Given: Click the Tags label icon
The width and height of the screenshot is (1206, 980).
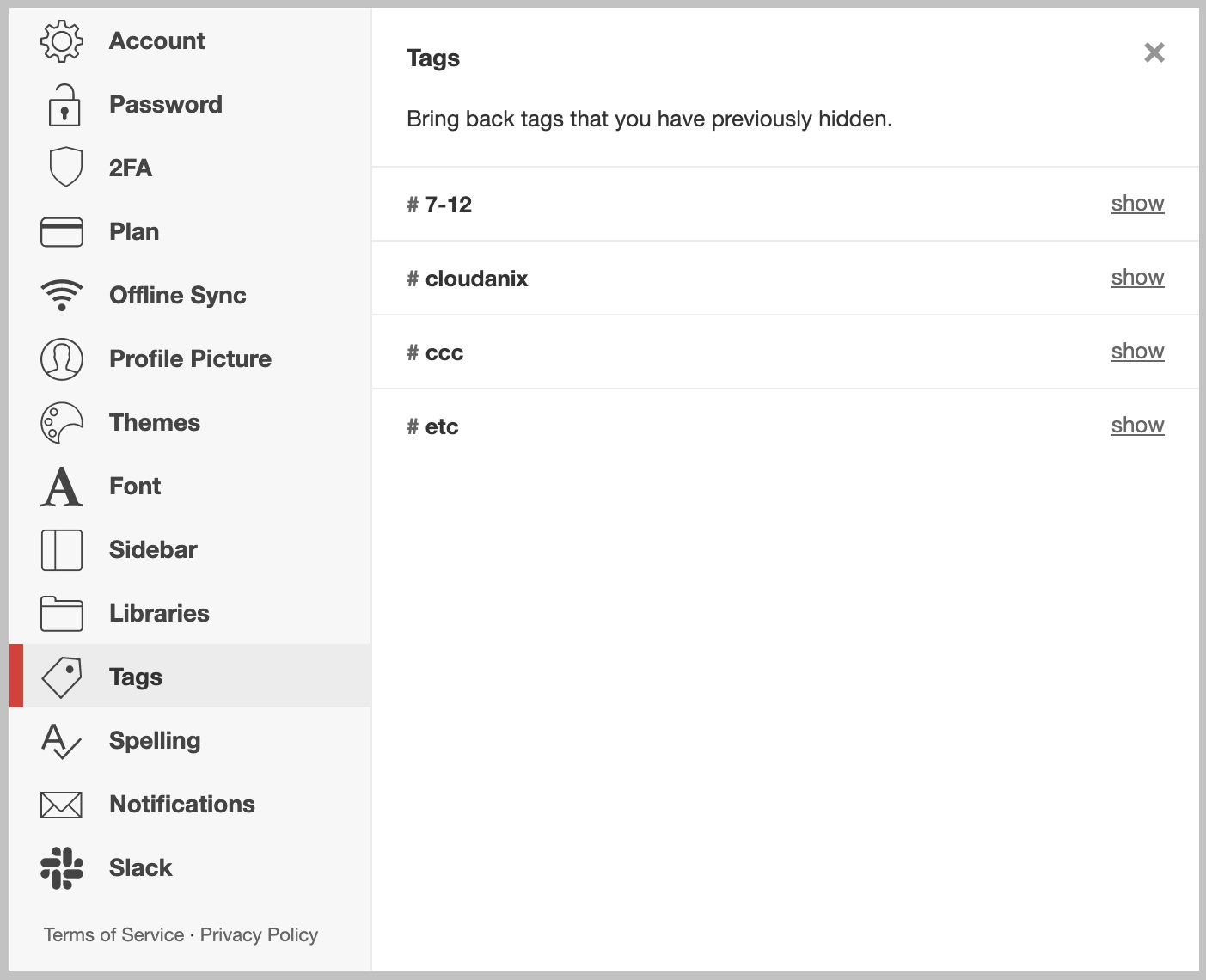Looking at the screenshot, I should coord(62,677).
